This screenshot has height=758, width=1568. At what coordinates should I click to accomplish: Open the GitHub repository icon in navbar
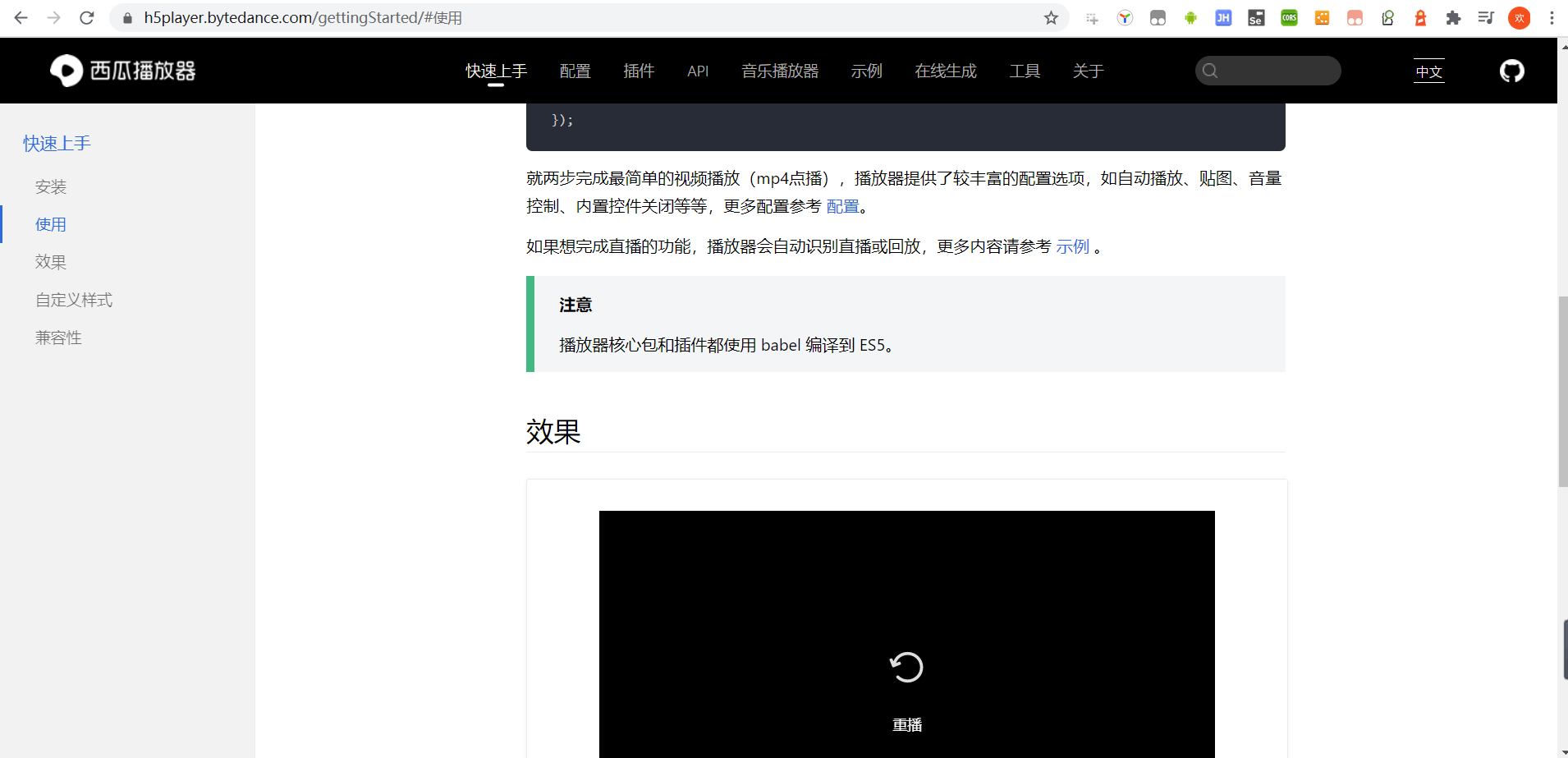(1513, 71)
